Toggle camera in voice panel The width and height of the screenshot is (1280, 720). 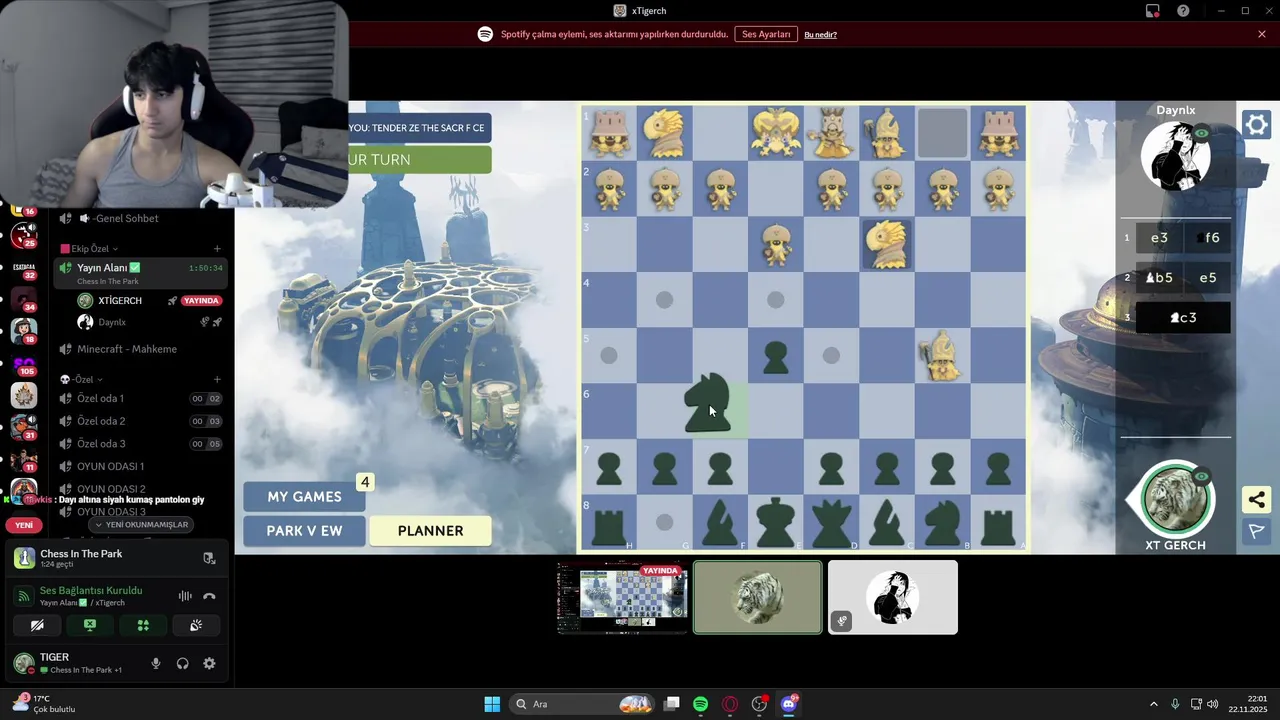[37, 625]
